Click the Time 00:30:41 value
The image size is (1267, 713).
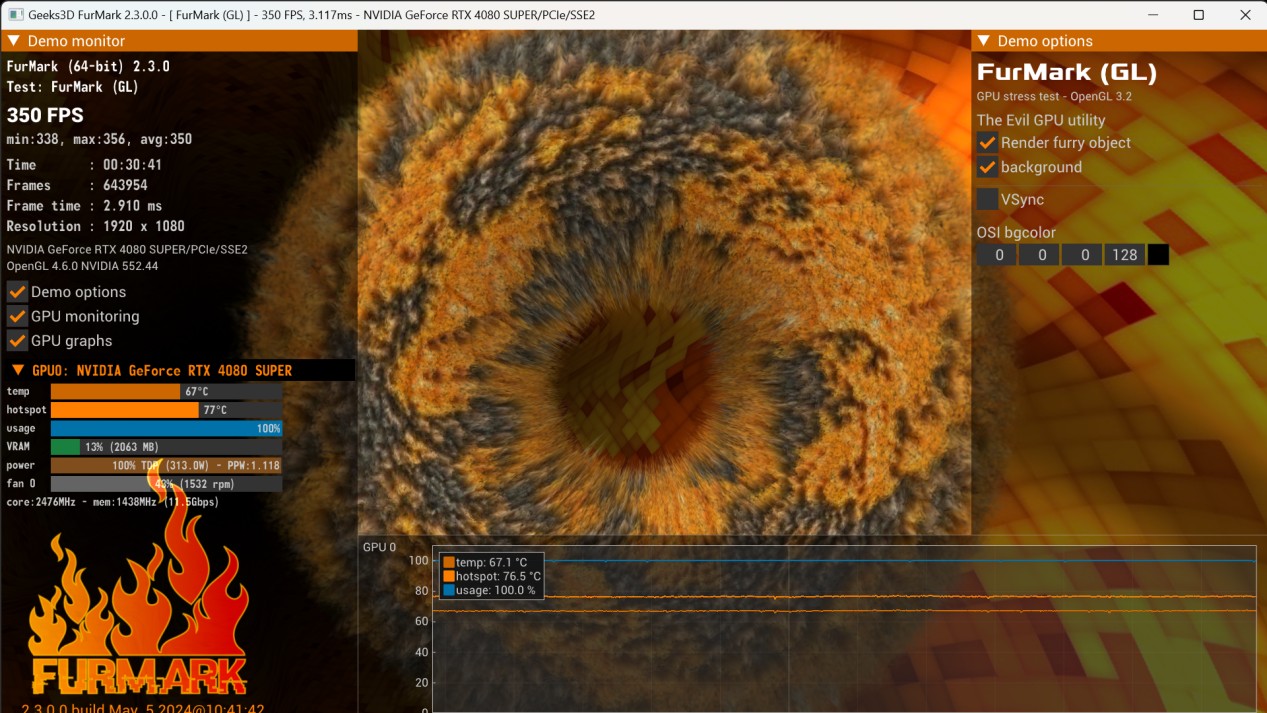[133, 165]
